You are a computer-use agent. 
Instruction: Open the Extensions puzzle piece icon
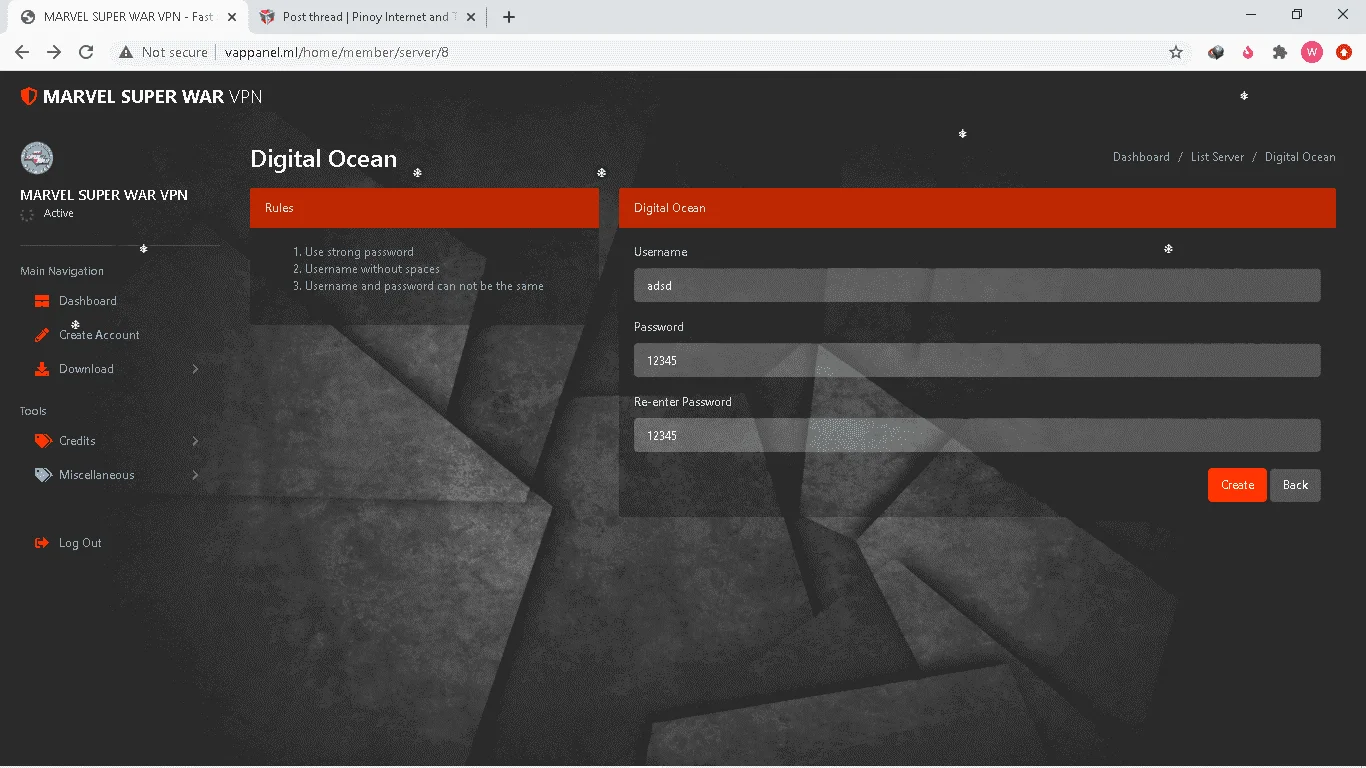(1280, 52)
